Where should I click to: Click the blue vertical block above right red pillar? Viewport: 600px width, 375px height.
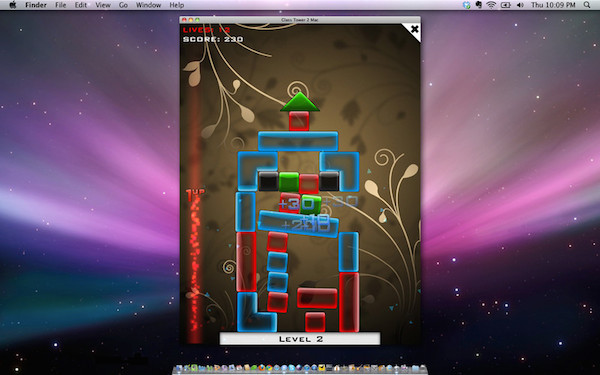(x=349, y=252)
